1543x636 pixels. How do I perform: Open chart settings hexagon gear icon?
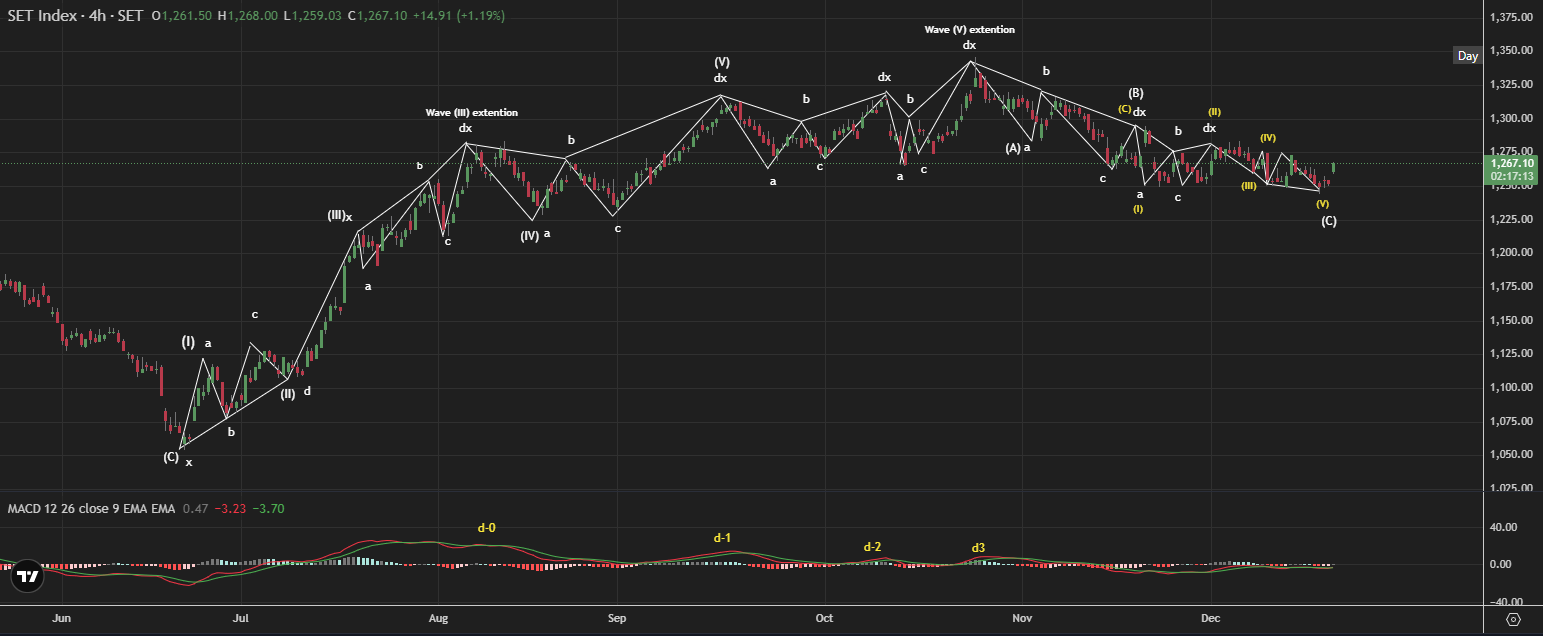click(1512, 619)
